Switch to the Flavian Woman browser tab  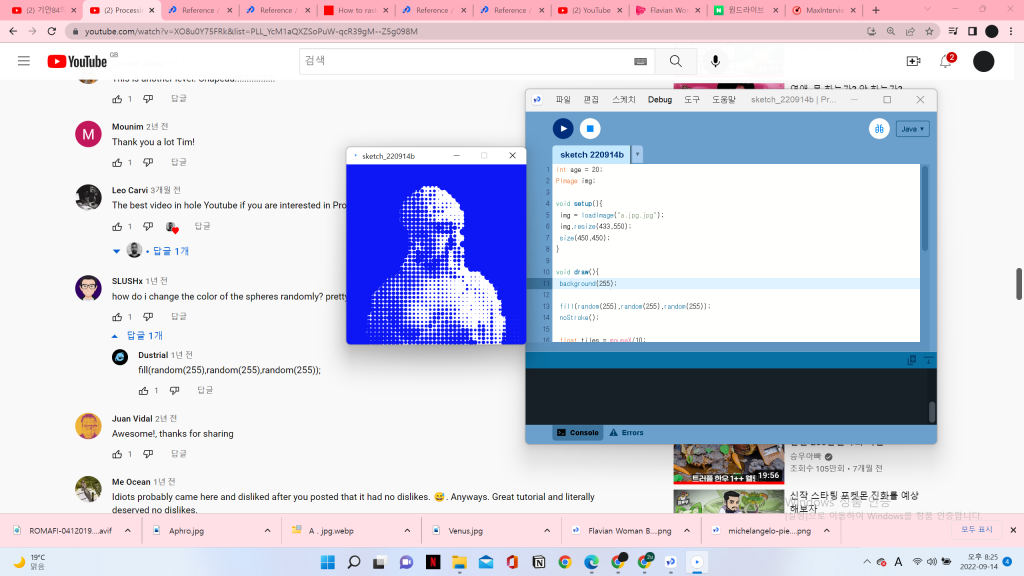(668, 10)
